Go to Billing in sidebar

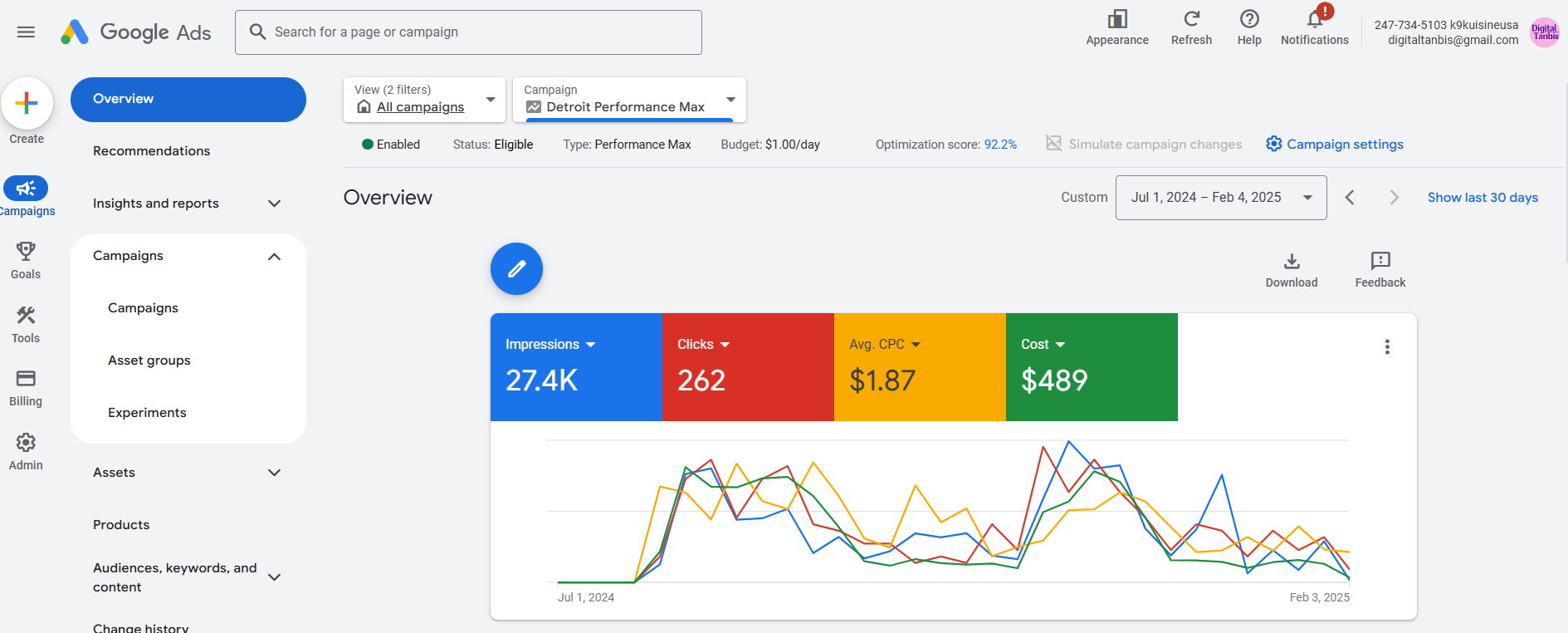[x=26, y=380]
